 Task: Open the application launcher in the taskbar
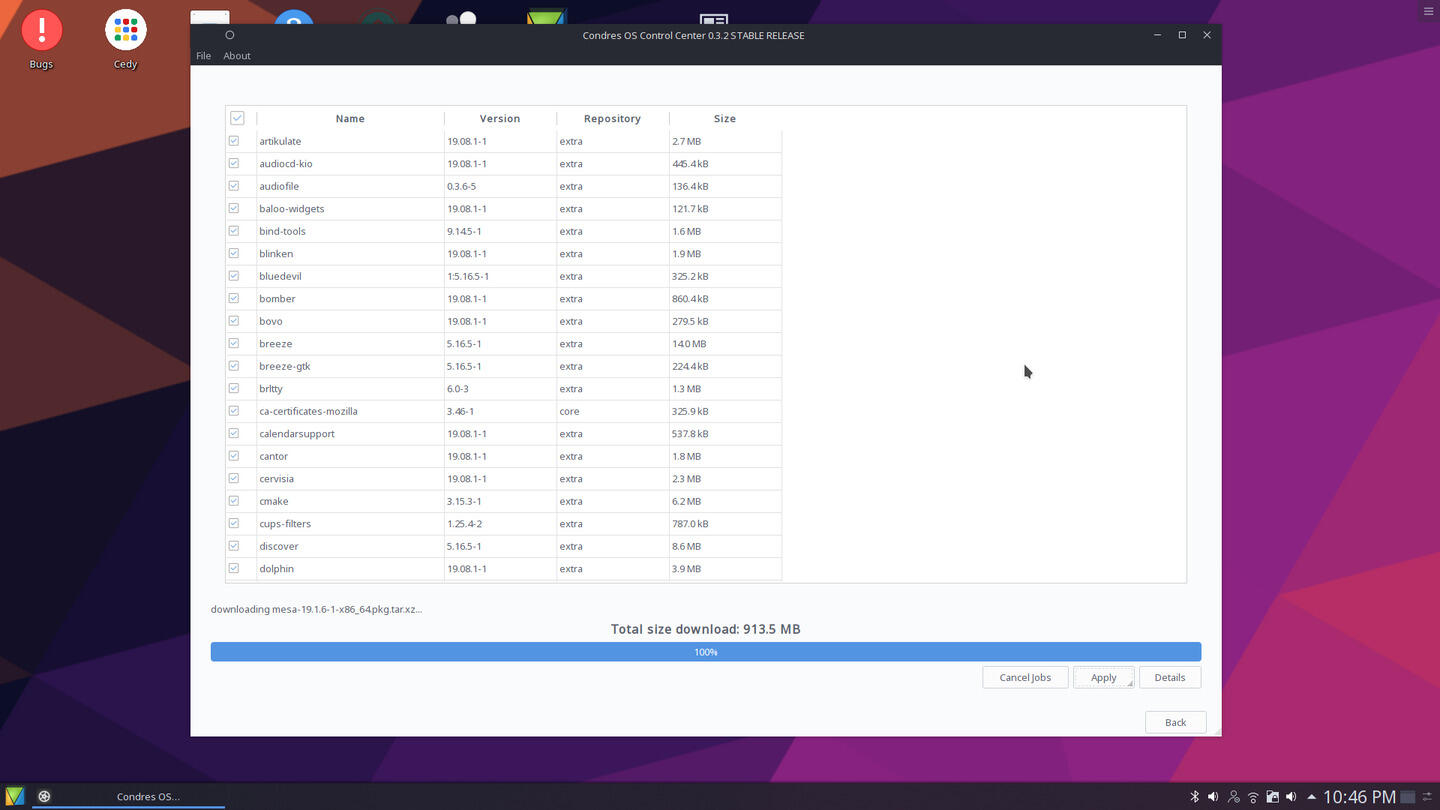(14, 796)
